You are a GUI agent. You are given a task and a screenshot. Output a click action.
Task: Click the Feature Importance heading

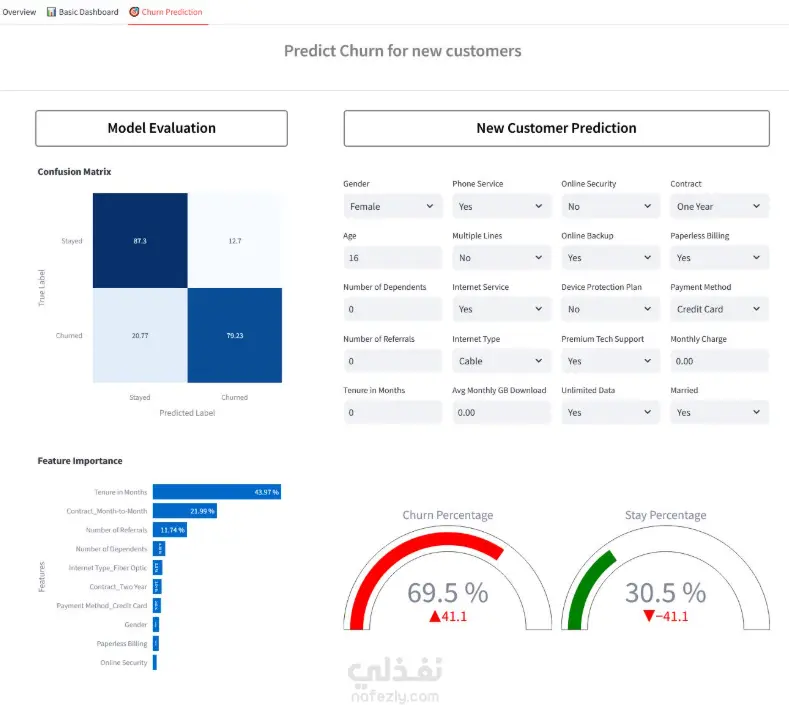pyautogui.click(x=80, y=461)
